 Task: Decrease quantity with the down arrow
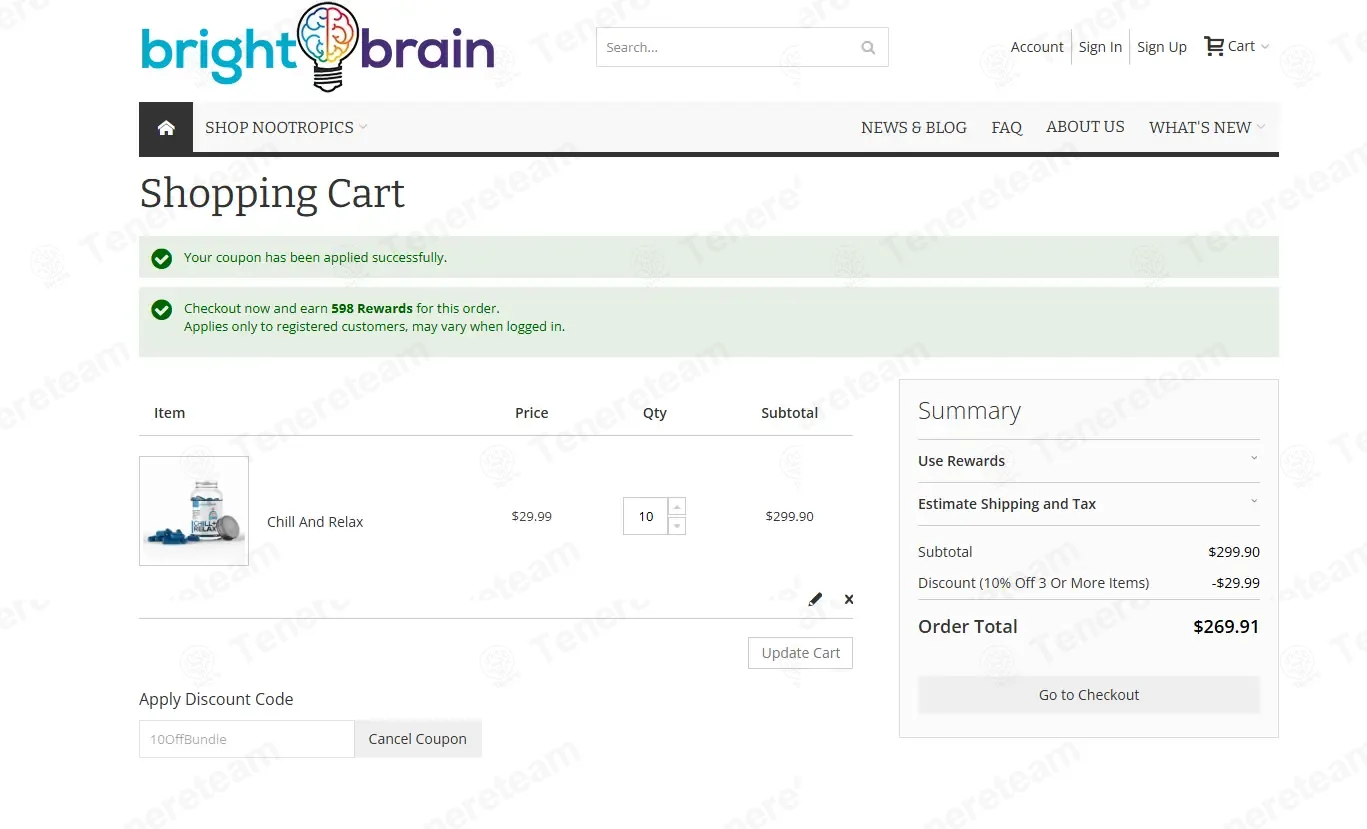click(677, 526)
